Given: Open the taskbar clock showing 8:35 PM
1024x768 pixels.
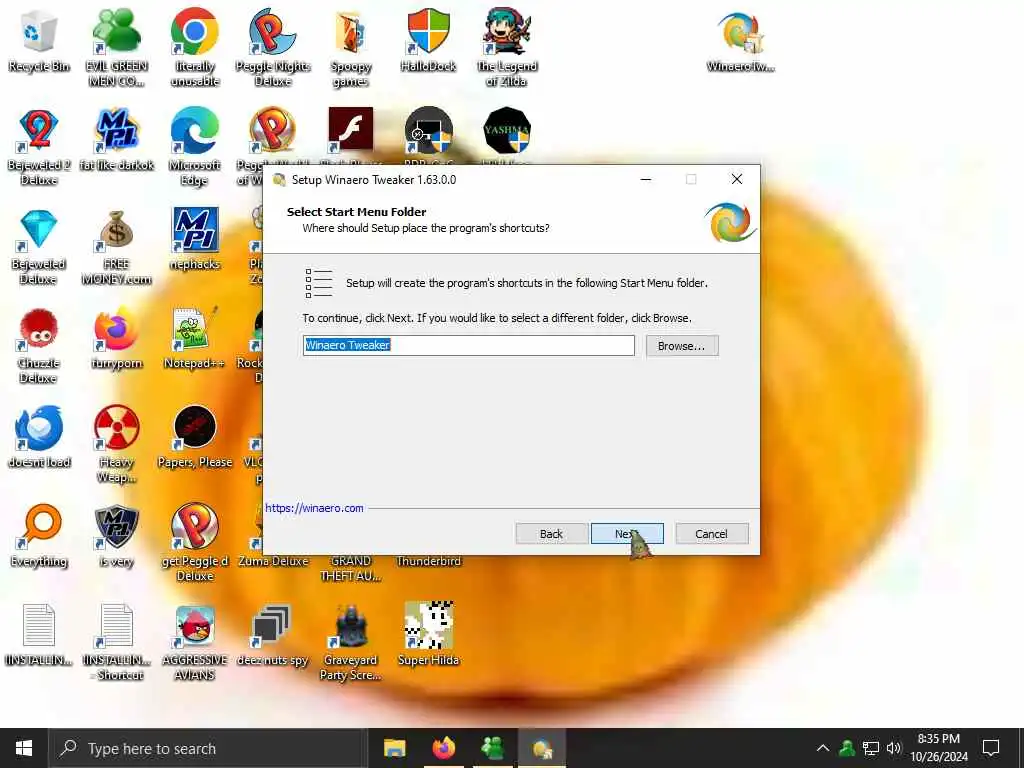Looking at the screenshot, I should point(938,748).
